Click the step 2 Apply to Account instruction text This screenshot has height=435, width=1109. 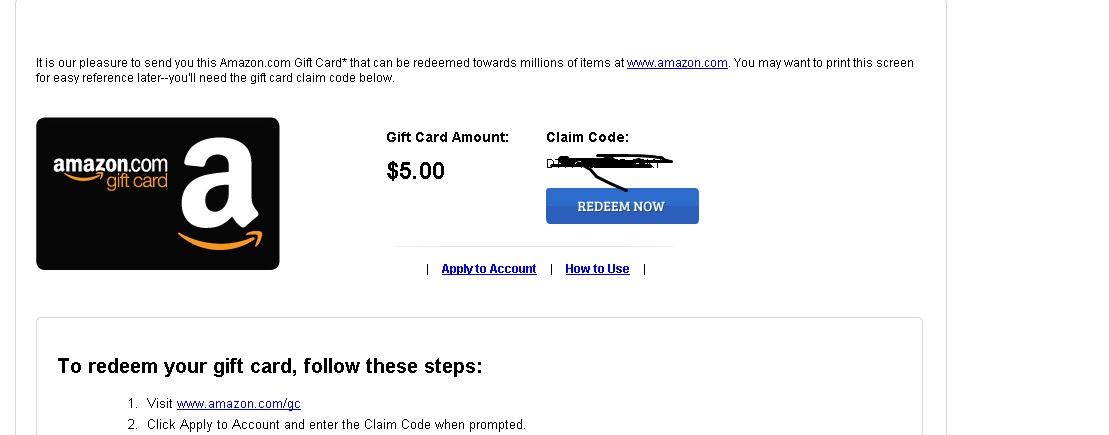336,425
